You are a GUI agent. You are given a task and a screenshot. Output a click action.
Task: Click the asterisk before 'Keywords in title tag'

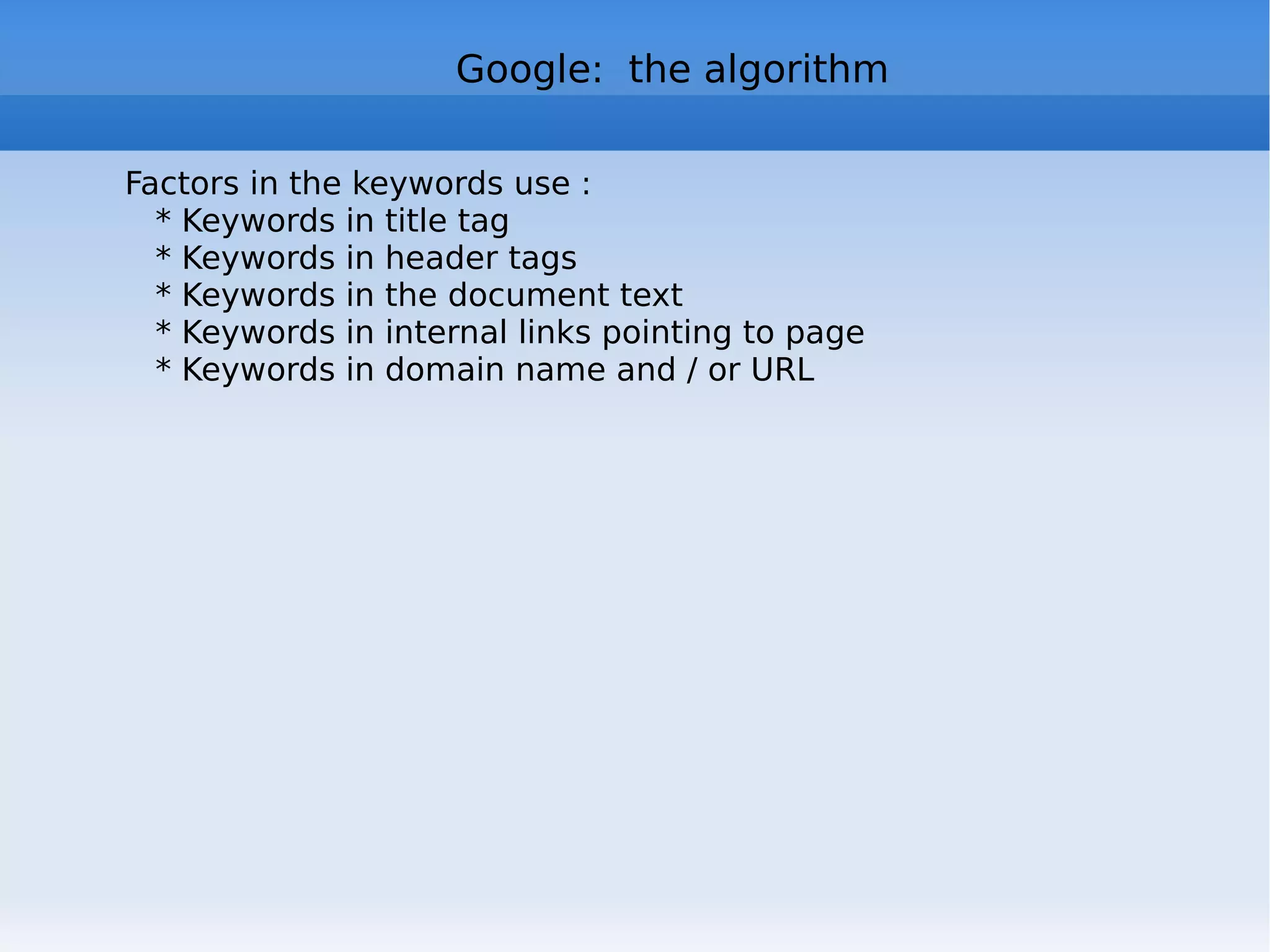163,217
